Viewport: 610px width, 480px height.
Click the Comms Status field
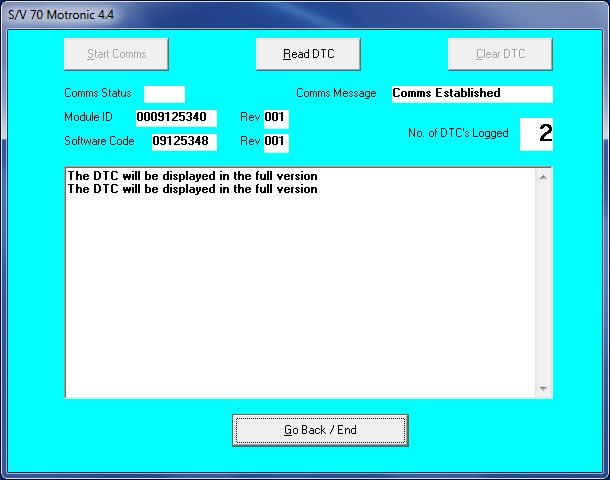tap(164, 95)
